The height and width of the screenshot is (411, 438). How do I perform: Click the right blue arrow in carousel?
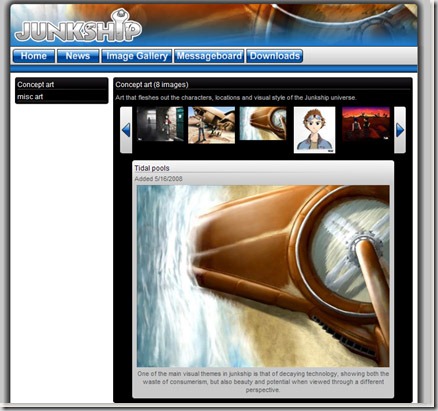[x=400, y=130]
